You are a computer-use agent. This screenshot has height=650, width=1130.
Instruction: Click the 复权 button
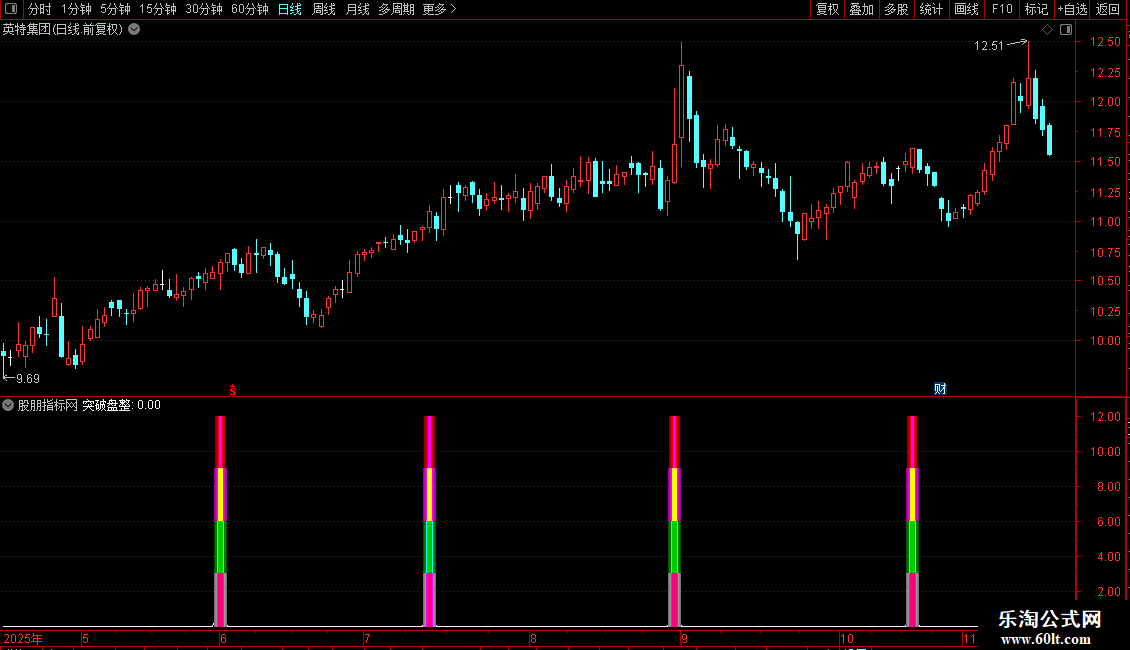point(827,9)
